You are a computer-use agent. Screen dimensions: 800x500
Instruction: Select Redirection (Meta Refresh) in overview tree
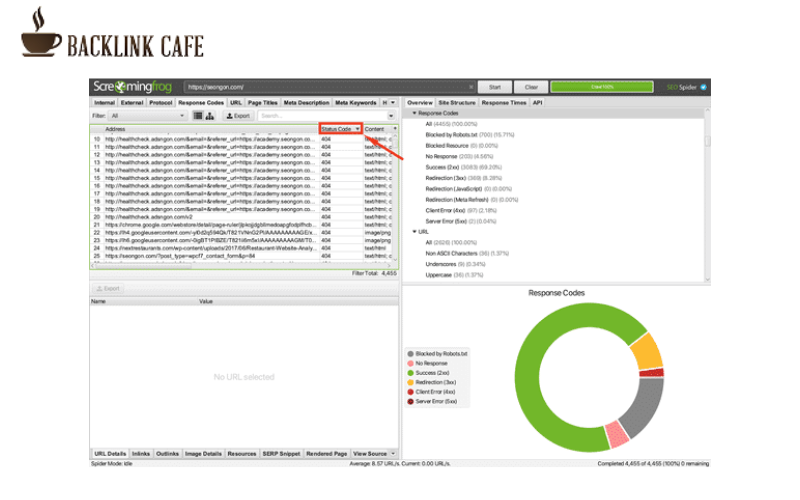point(471,199)
